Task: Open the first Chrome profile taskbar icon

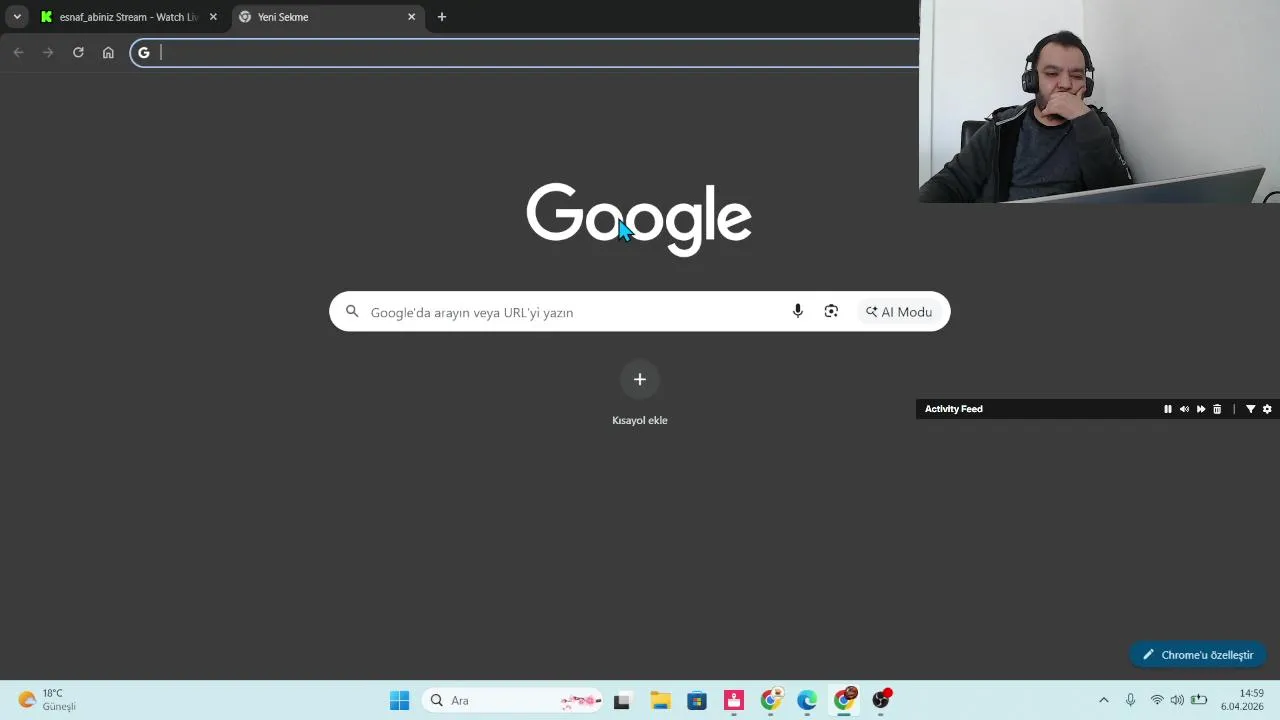Action: (771, 700)
